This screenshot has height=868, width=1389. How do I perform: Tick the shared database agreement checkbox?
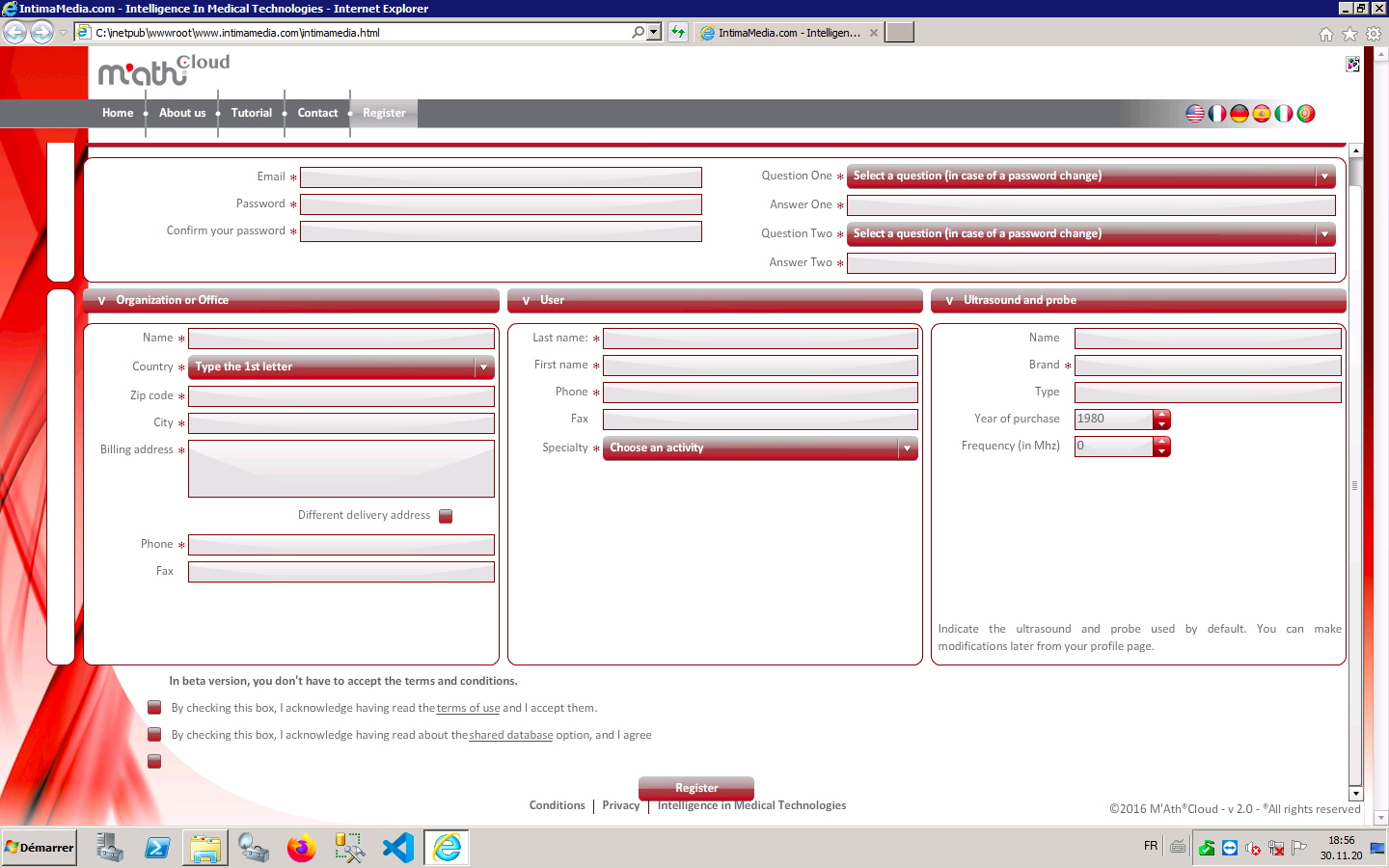click(154, 735)
